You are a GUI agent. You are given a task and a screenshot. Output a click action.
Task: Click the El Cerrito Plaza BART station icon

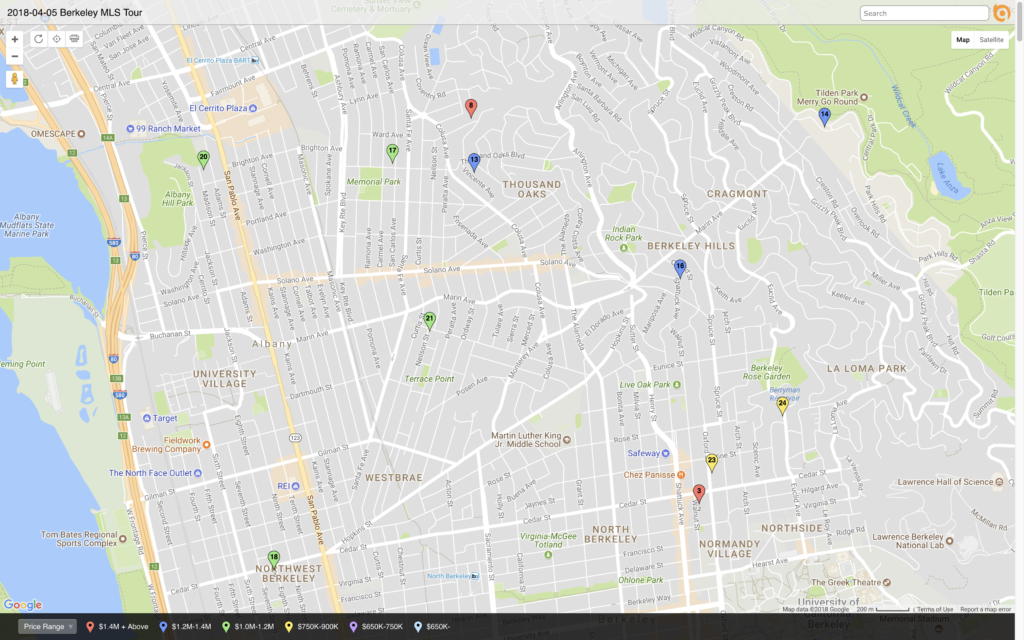point(255,61)
